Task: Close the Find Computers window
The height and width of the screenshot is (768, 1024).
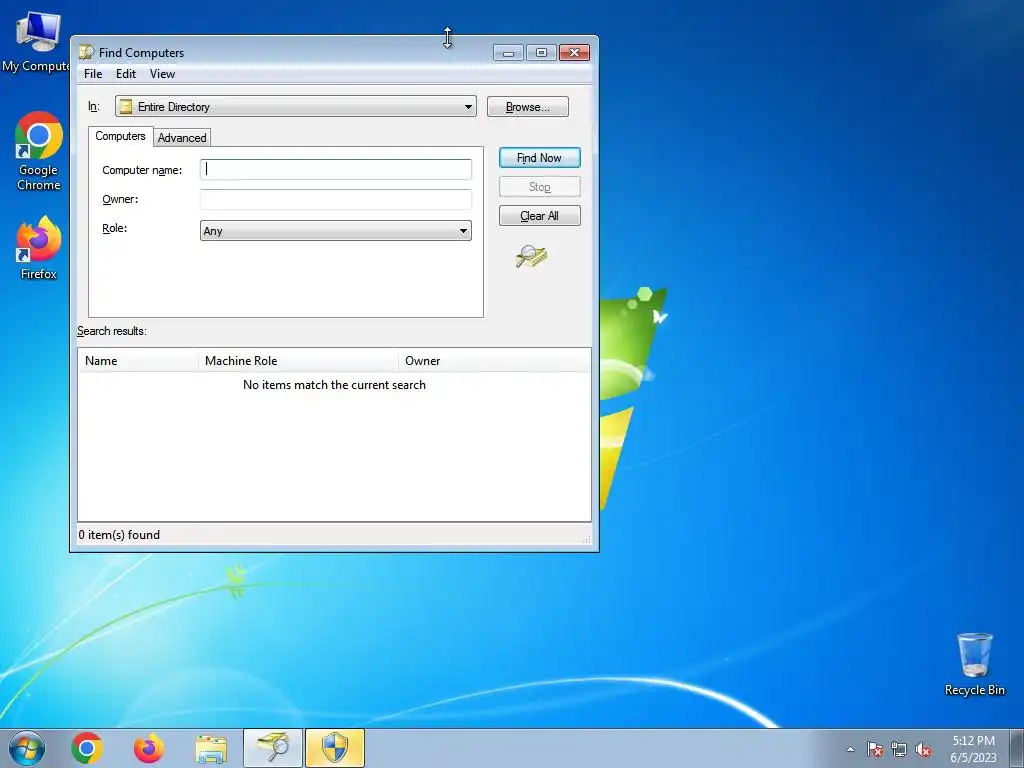Action: 574,52
